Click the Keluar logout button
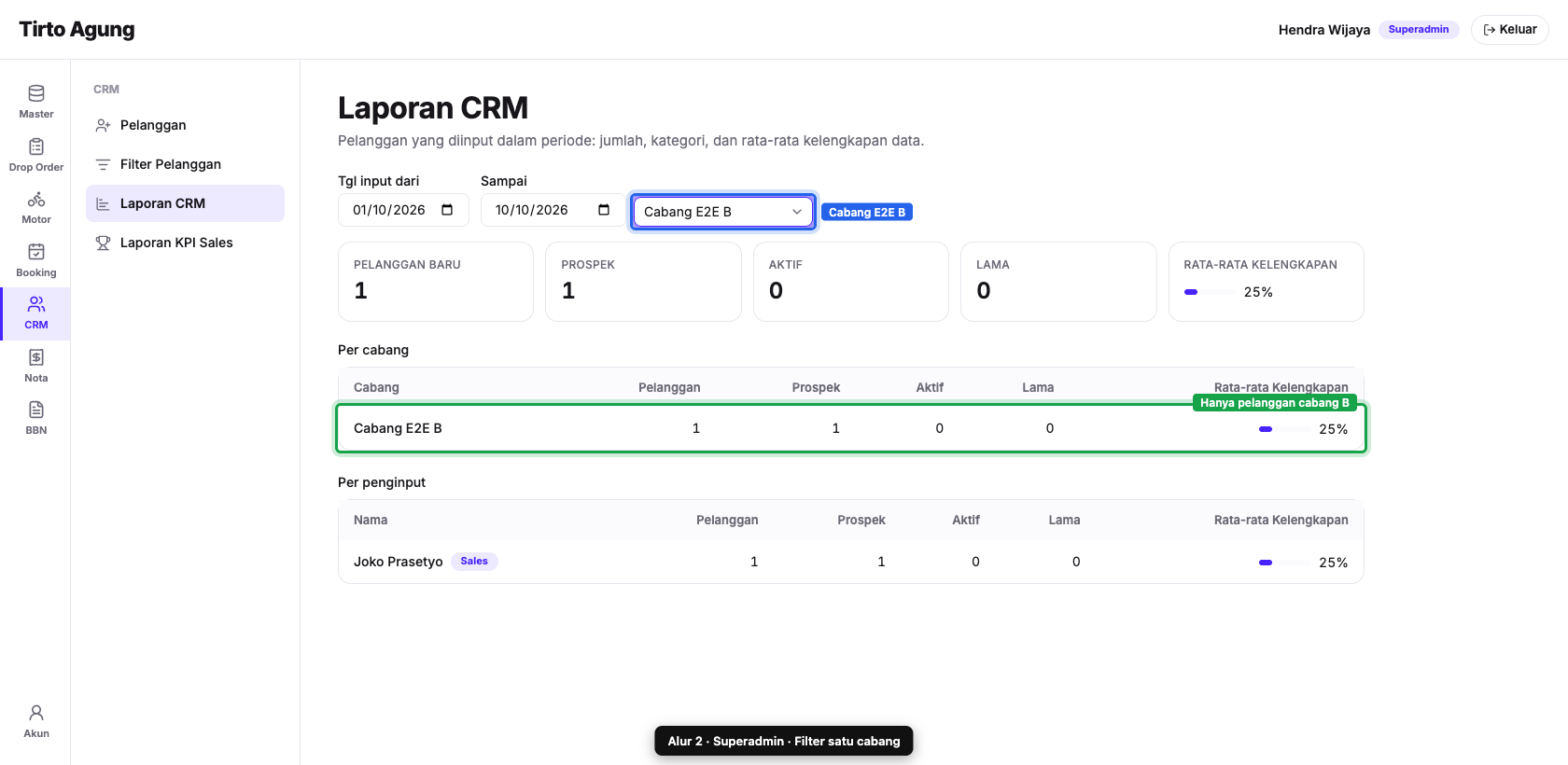The image size is (1568, 765). 1510,30
